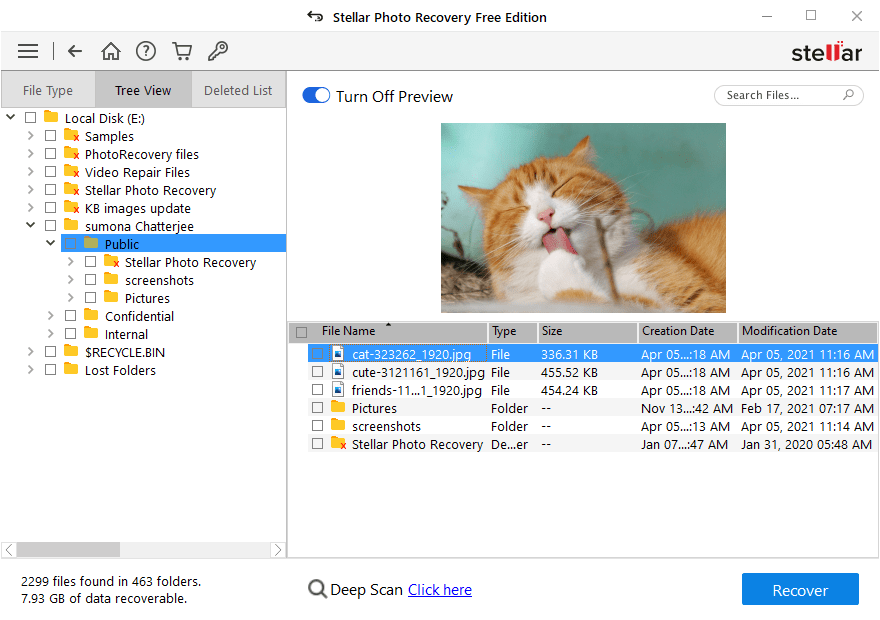Click the shopping cart purchase icon

click(x=182, y=51)
